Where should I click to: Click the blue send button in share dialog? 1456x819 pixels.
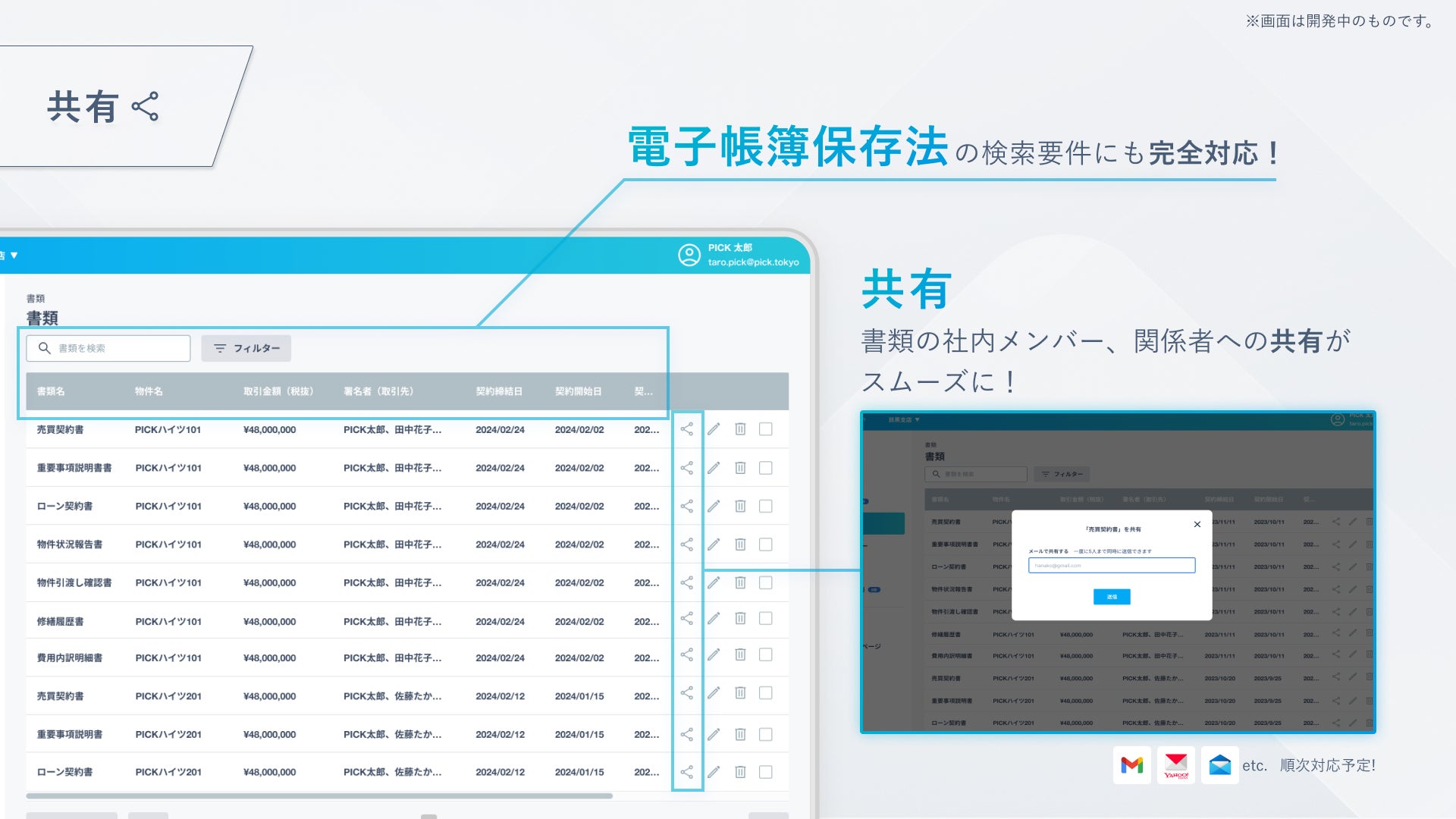point(1112,597)
